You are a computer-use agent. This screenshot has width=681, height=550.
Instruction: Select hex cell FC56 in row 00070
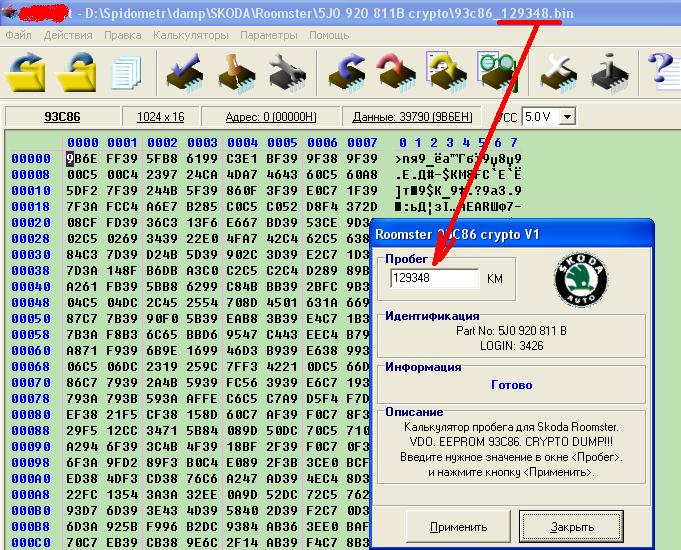pyautogui.click(x=242, y=383)
